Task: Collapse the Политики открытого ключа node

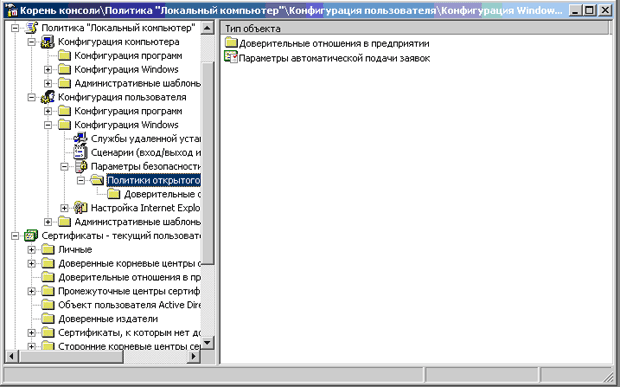Action: [81, 181]
